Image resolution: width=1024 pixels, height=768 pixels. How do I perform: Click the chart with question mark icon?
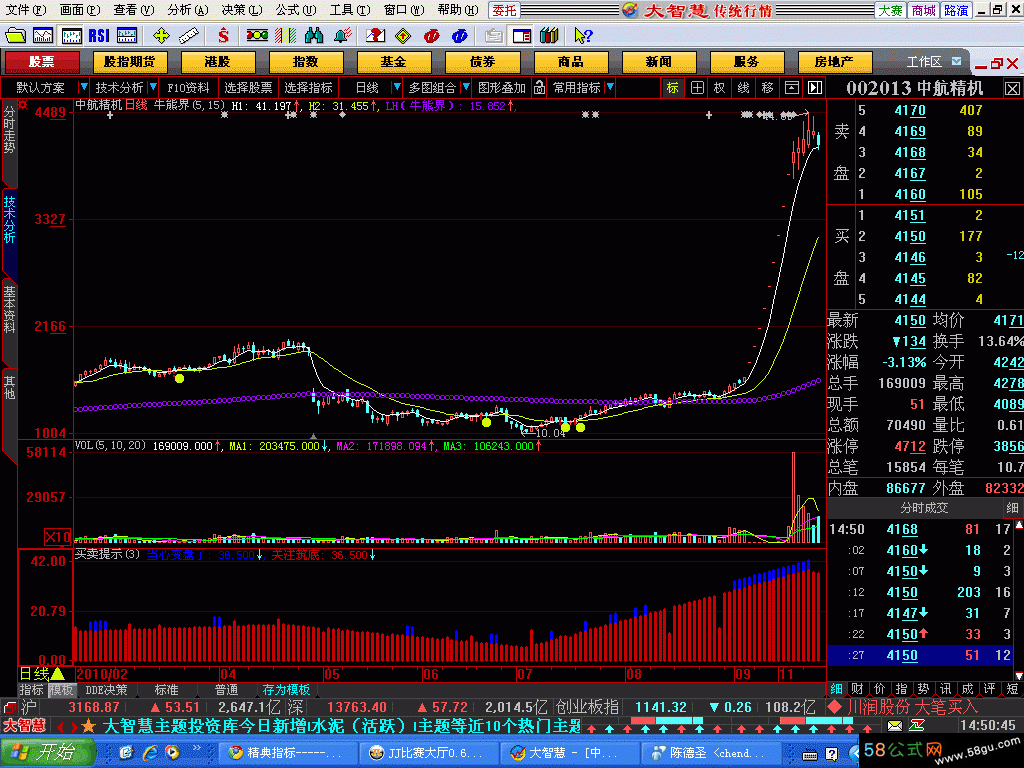(375, 35)
